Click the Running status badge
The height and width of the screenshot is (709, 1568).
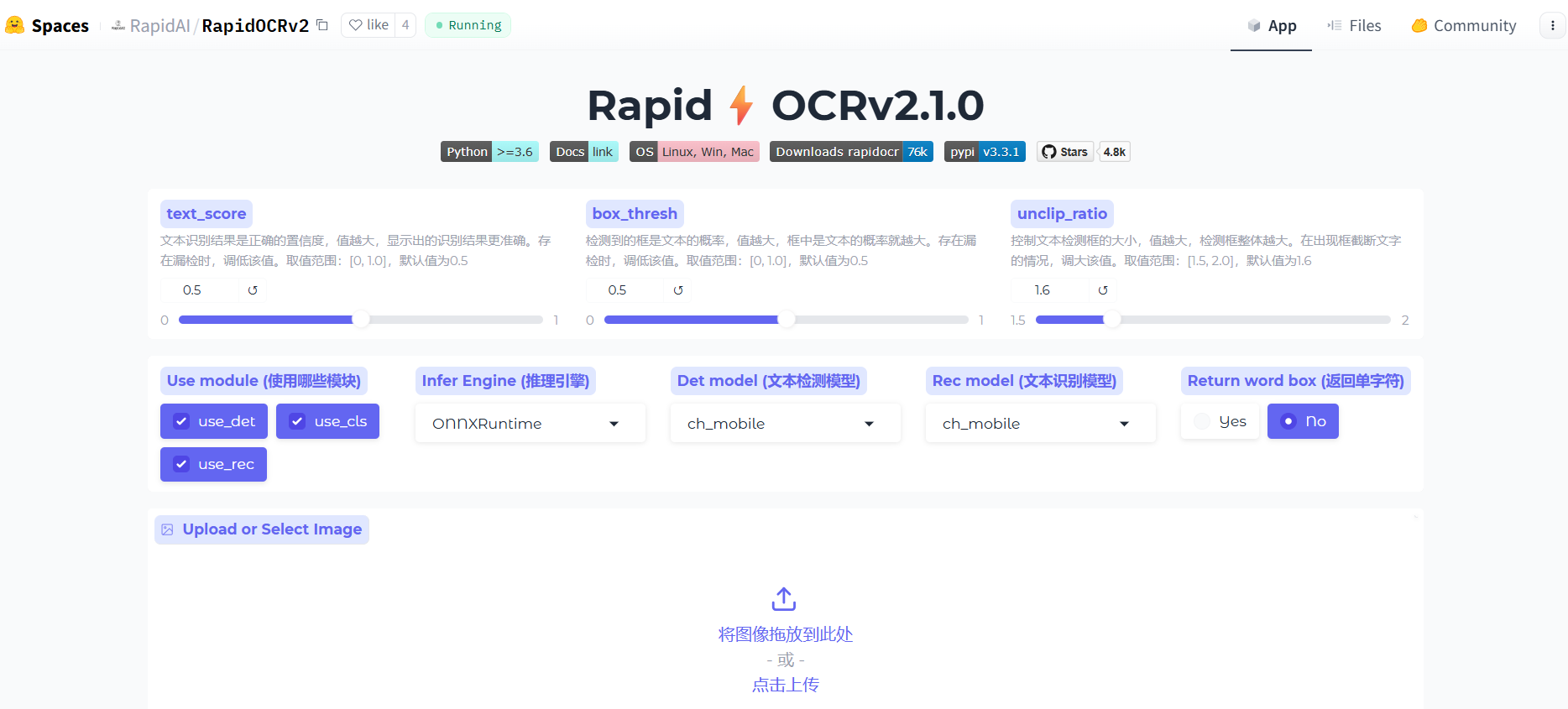[x=468, y=25]
